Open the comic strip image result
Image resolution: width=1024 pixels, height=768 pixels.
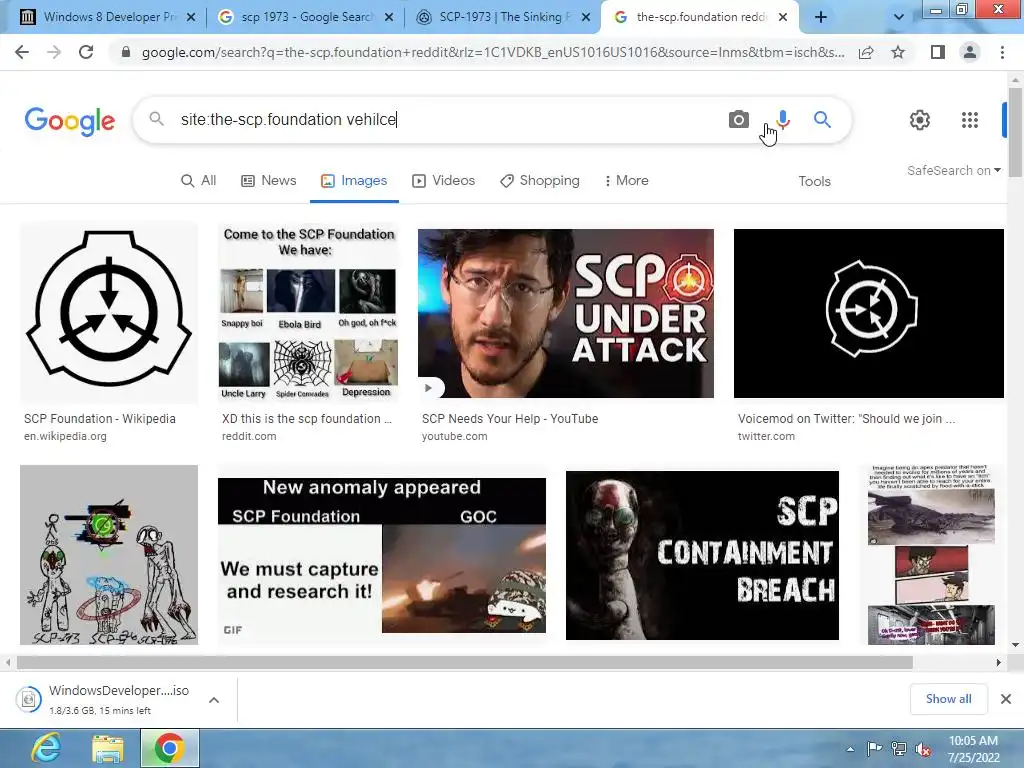[931, 554]
